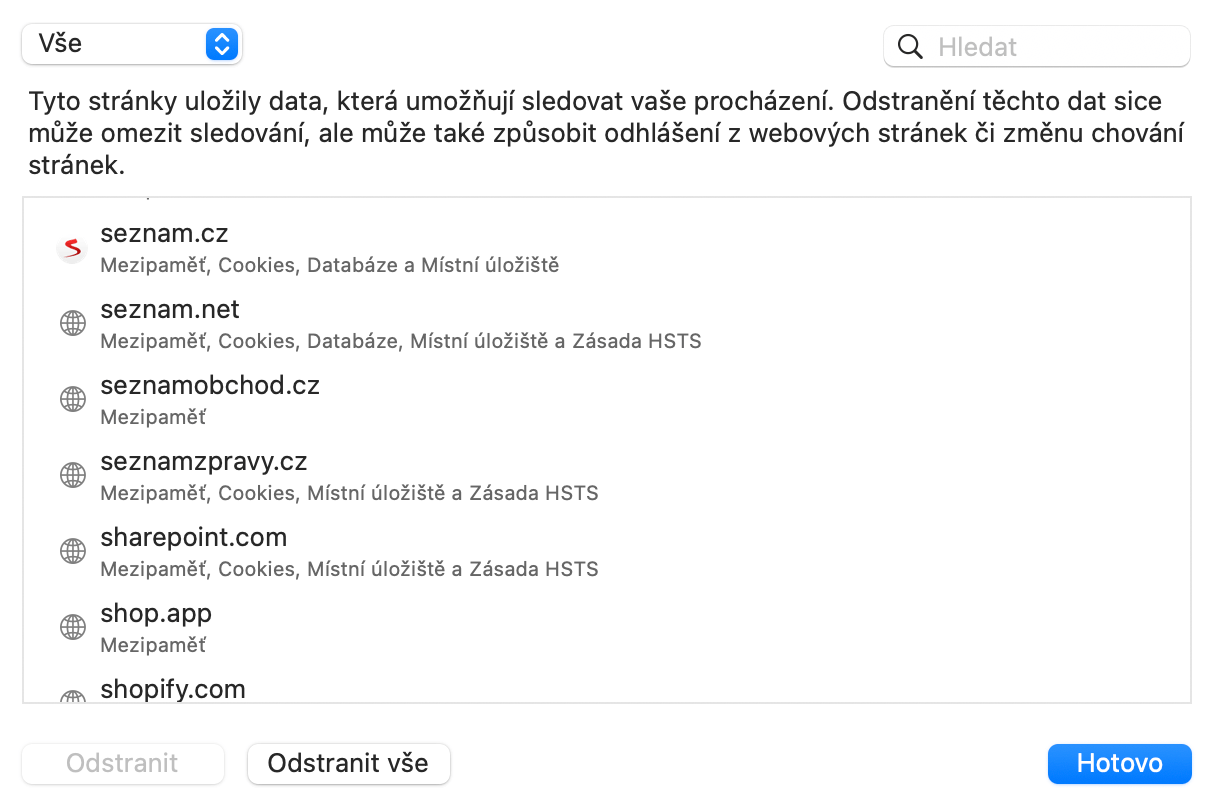
Task: Click the globe icon beside shop.app
Action: click(72, 628)
